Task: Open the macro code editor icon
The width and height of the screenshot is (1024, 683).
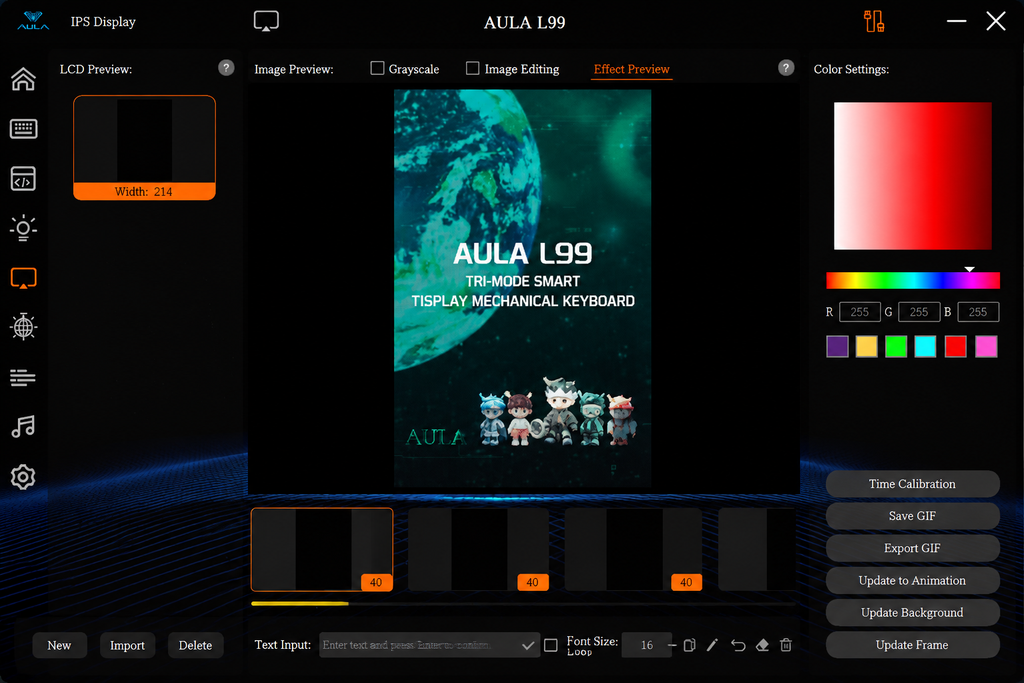Action: (x=24, y=178)
